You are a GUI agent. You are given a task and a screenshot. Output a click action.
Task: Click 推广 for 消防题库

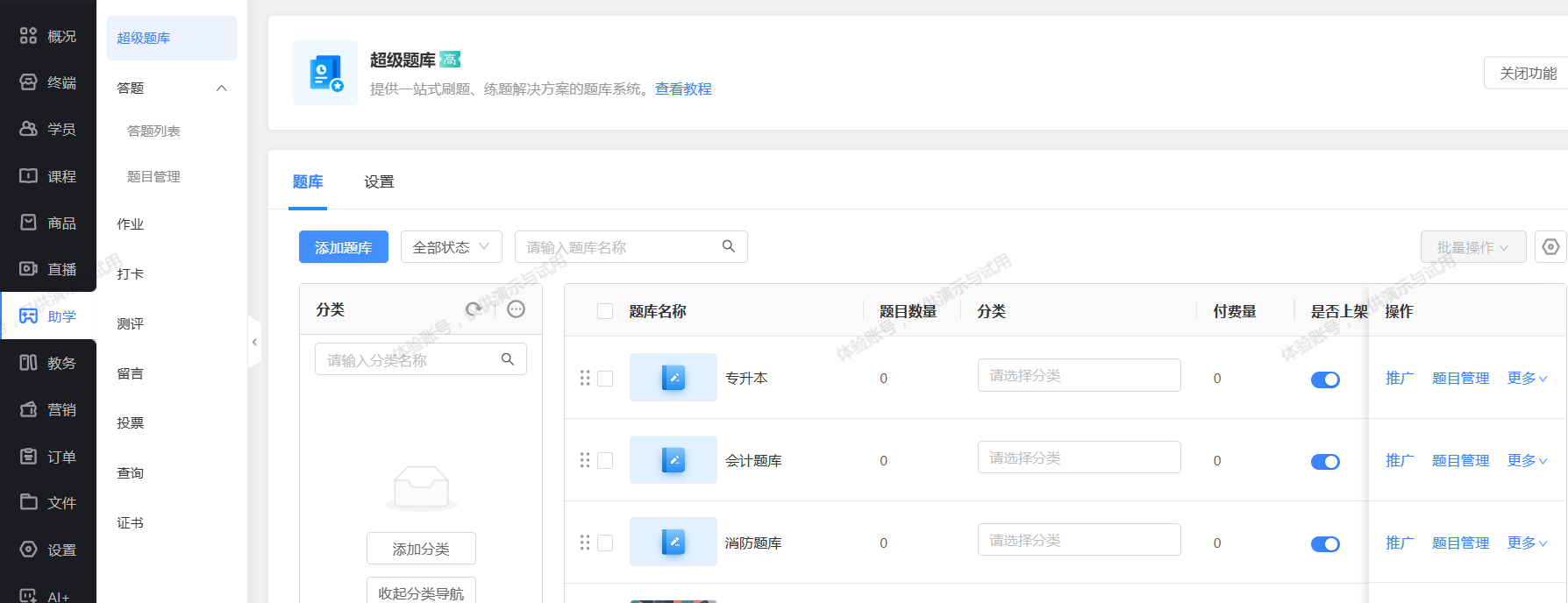point(1400,543)
